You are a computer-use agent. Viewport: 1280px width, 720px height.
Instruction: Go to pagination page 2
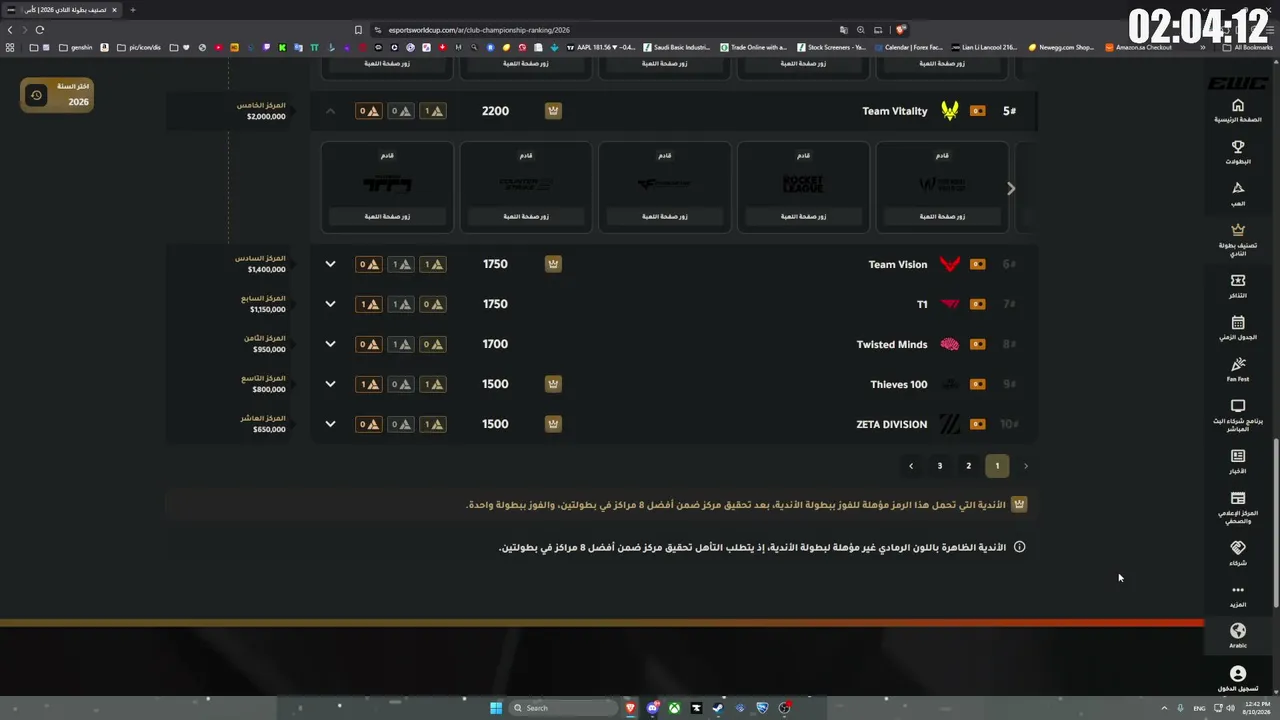coord(968,466)
